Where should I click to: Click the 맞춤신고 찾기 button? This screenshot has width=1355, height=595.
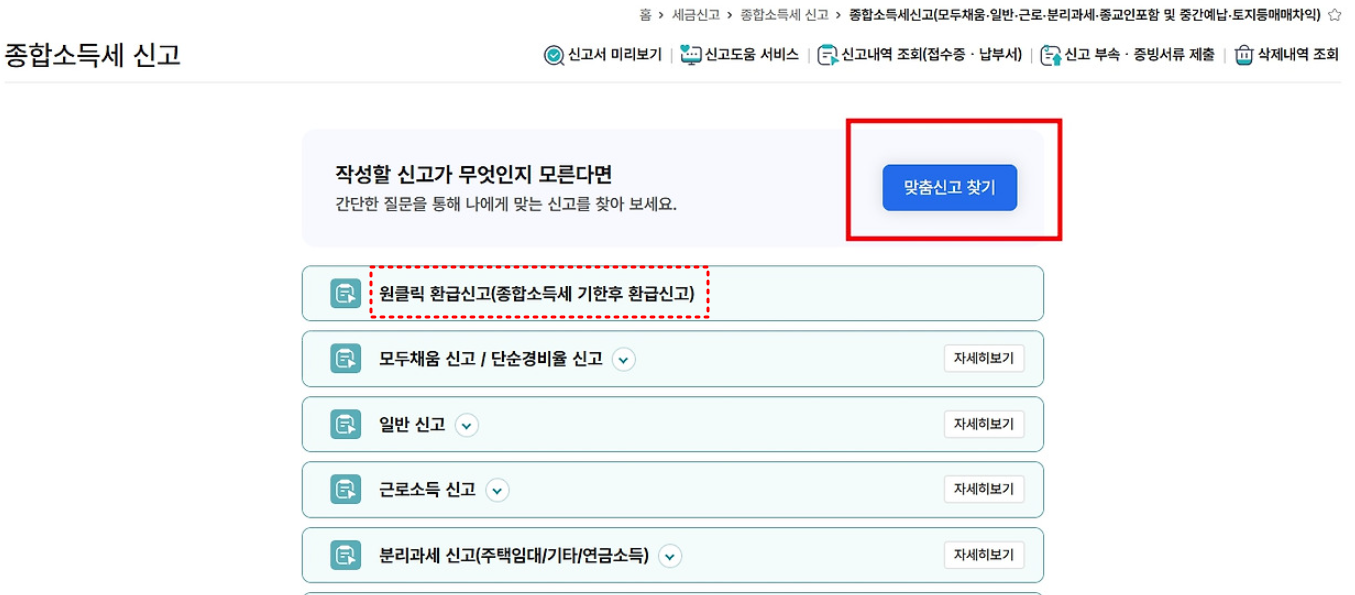(949, 187)
